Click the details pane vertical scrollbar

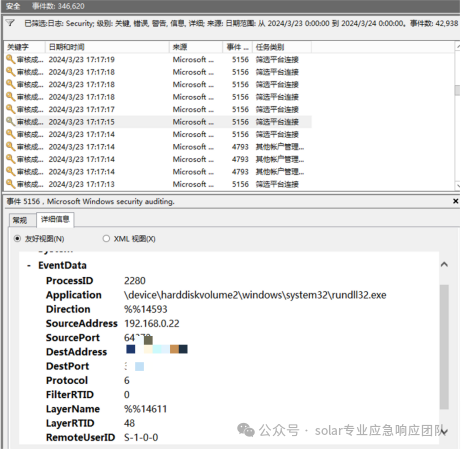pos(444,347)
